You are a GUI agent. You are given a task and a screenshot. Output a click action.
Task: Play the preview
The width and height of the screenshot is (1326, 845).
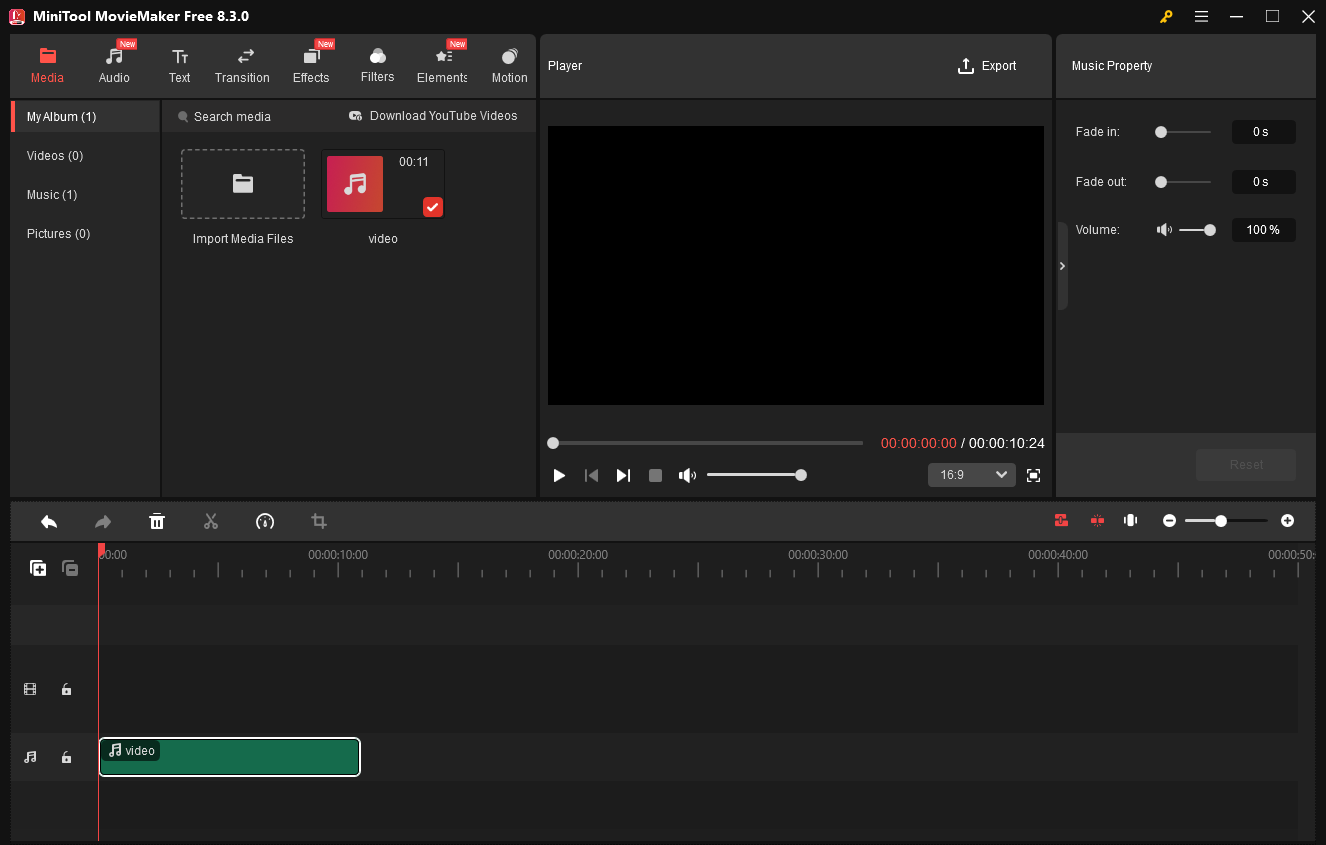pos(559,475)
